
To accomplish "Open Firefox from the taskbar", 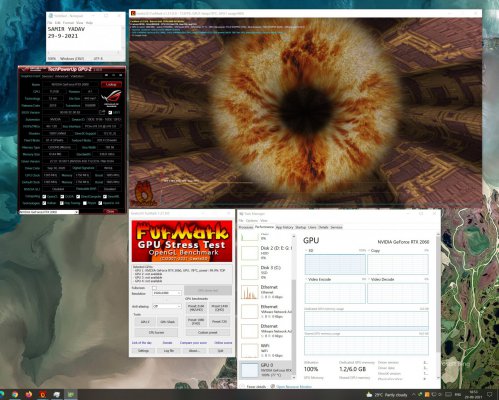I will (x=29, y=395).
